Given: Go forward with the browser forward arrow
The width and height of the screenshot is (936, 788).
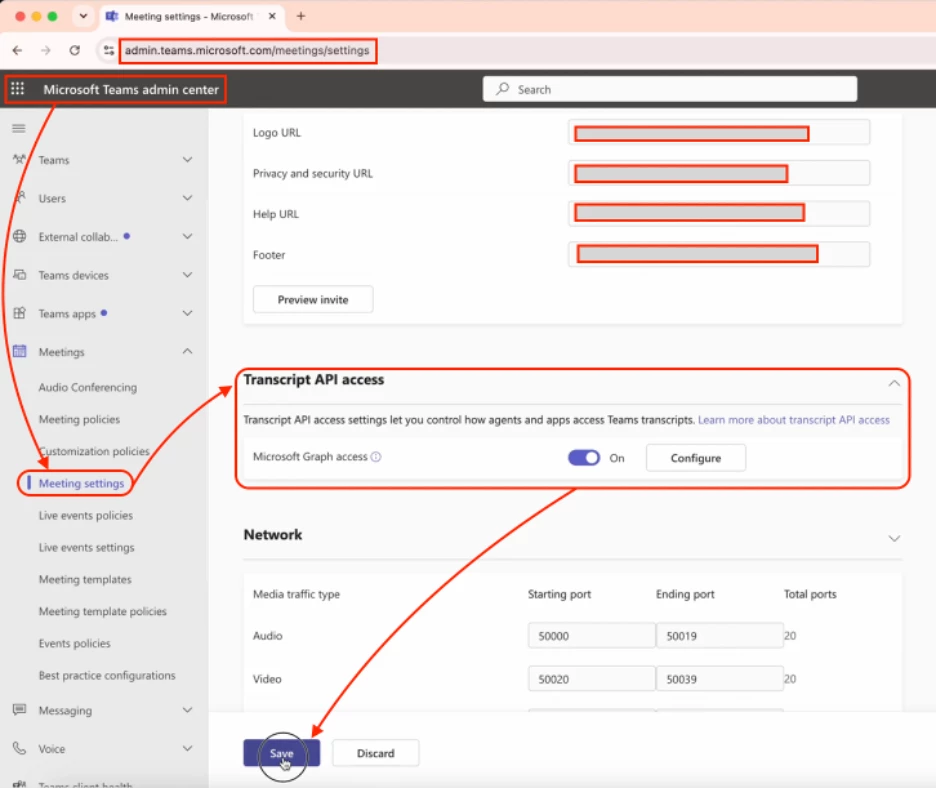Looking at the screenshot, I should coord(46,50).
